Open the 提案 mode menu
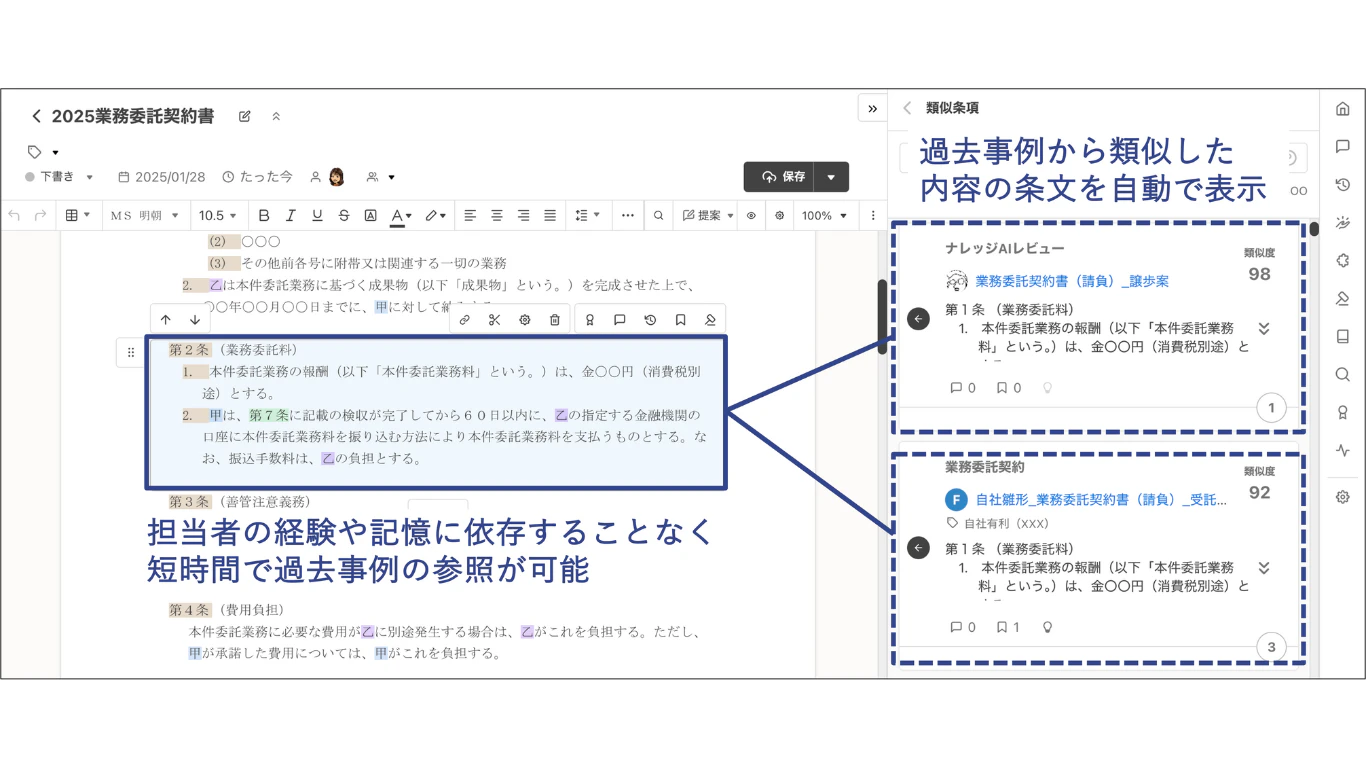This screenshot has width=1366, height=768. click(709, 215)
